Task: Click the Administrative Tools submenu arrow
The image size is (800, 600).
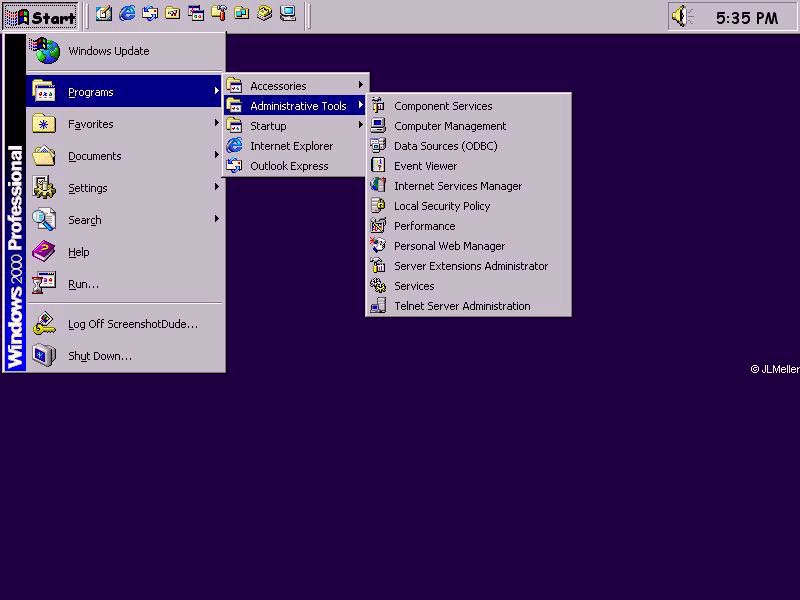Action: coord(361,105)
